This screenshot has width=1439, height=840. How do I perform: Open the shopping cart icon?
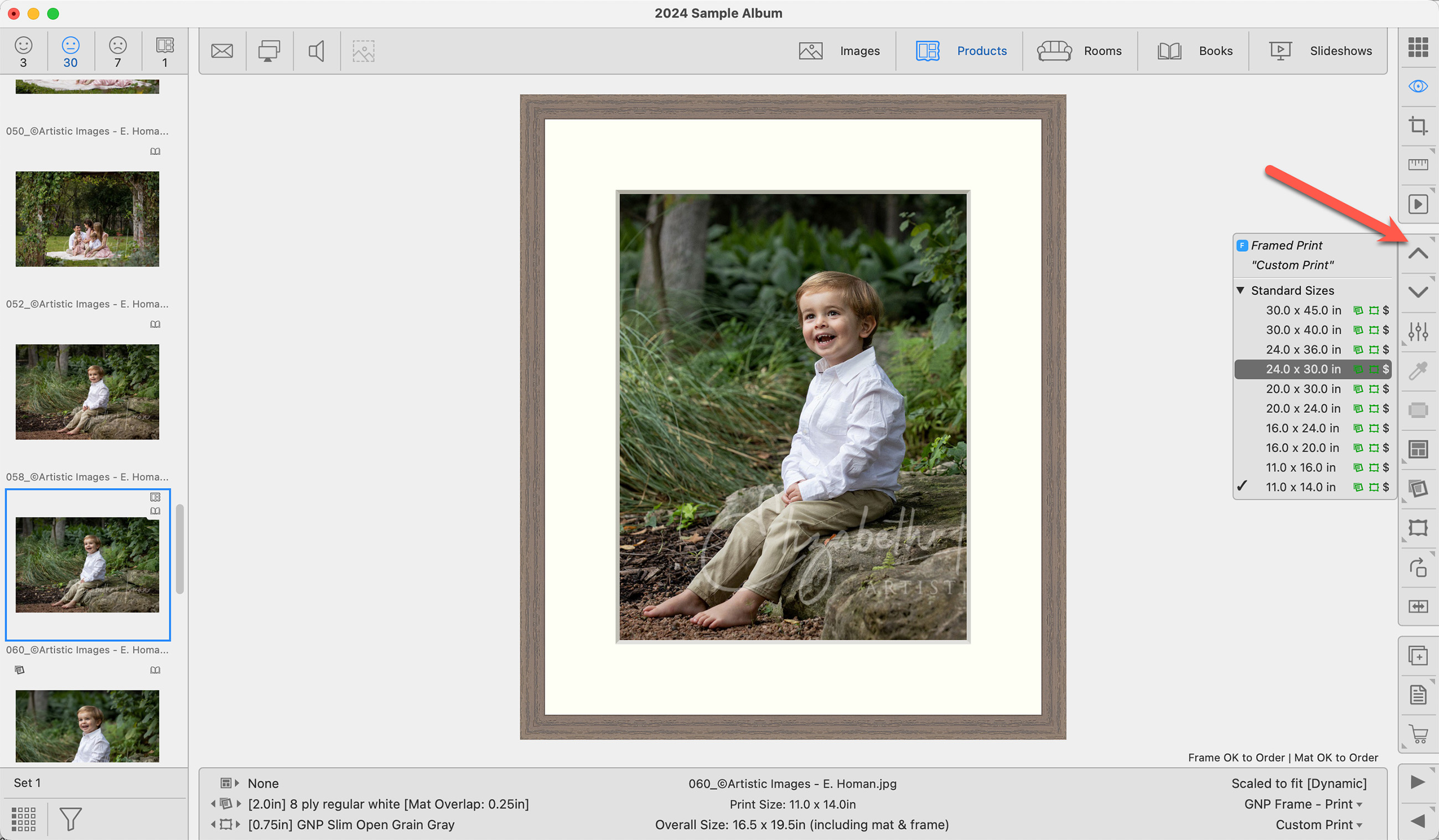(1418, 734)
